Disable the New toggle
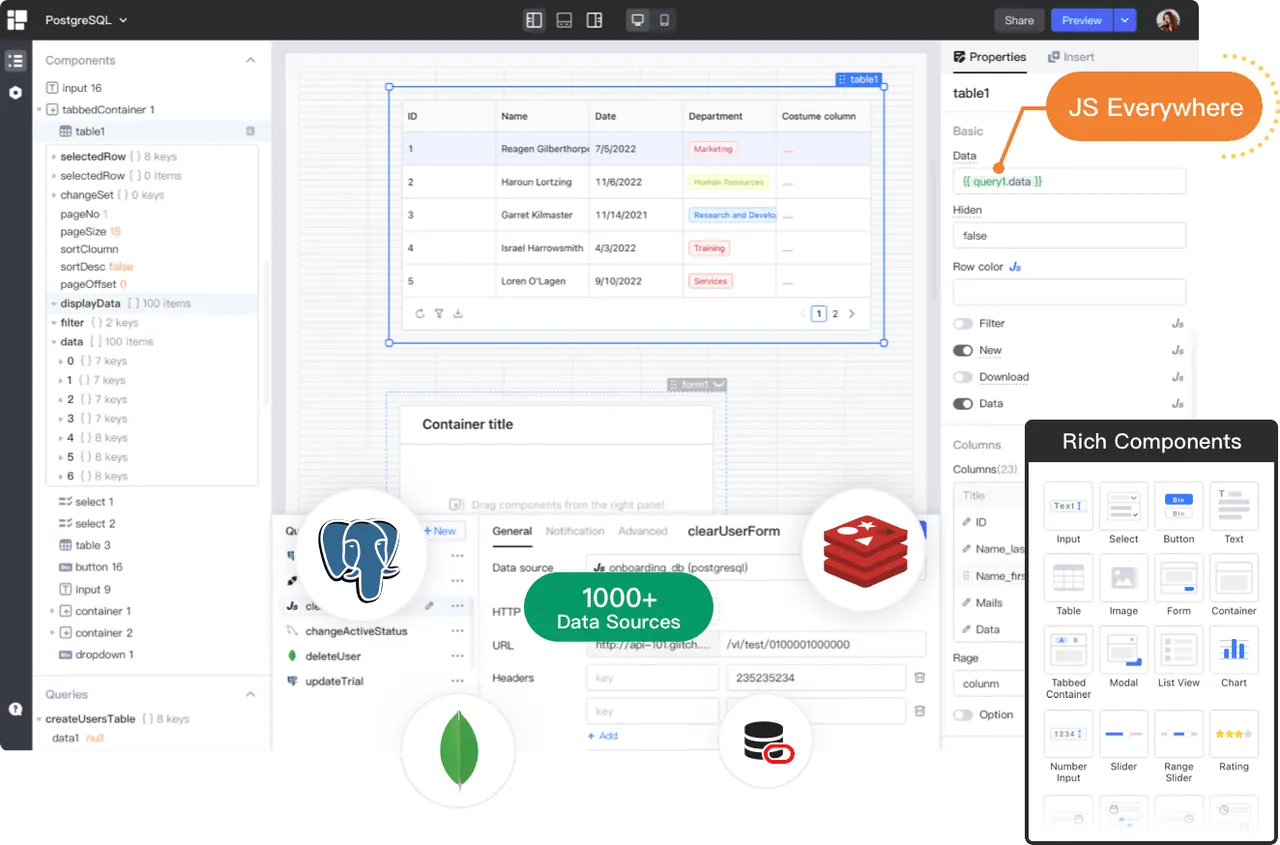Viewport: 1280px width, 845px height. coord(963,351)
